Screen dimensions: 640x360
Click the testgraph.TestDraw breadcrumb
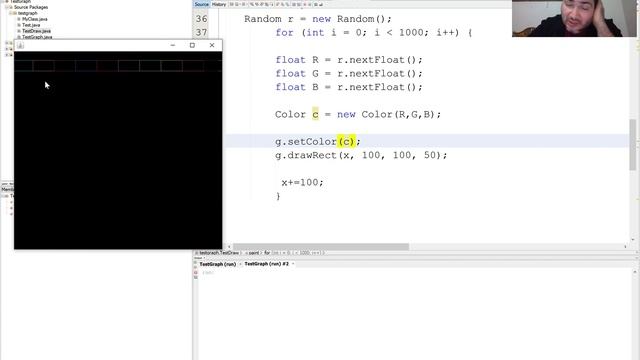click(219, 253)
